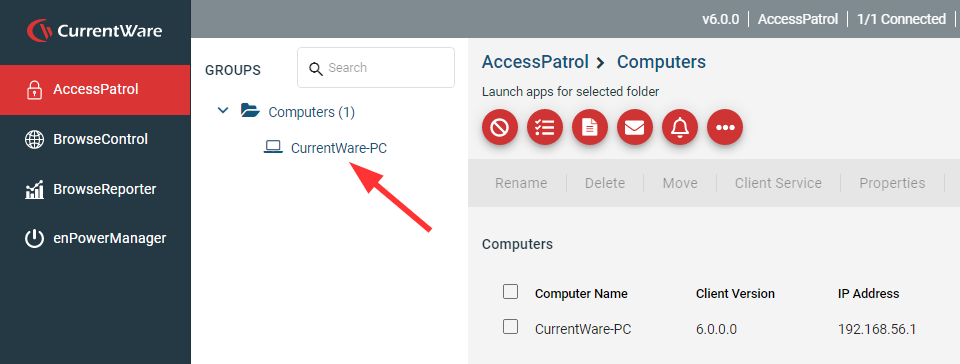Screen dimensions: 960x364
Task: Tick the CurrentWare-PC row checkbox
Action: pos(510,327)
